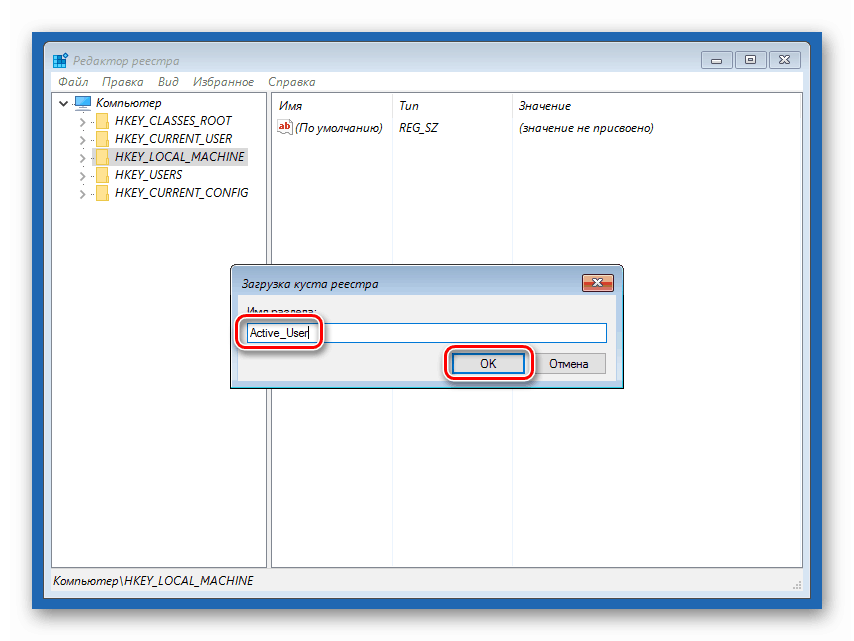854x641 pixels.
Task: Select the HKEY_CURRENT_USER tree item
Action: (x=173, y=138)
